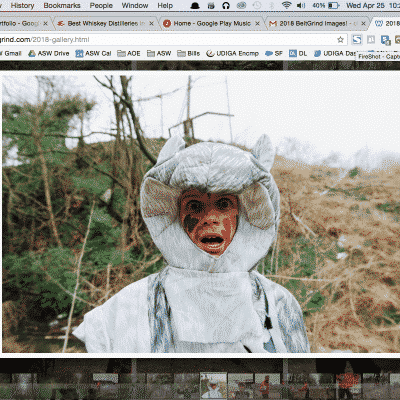Open the SF bookmark
The width and height of the screenshot is (400, 400).
(274, 53)
